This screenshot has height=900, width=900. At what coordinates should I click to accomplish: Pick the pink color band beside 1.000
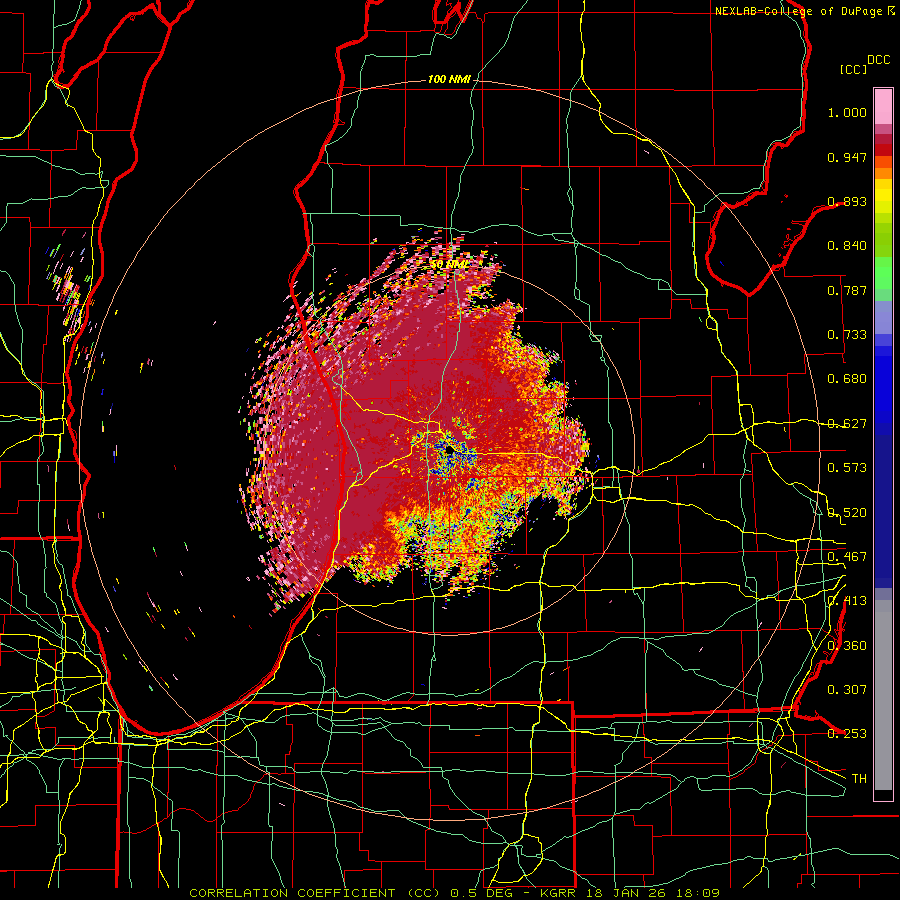tap(883, 107)
